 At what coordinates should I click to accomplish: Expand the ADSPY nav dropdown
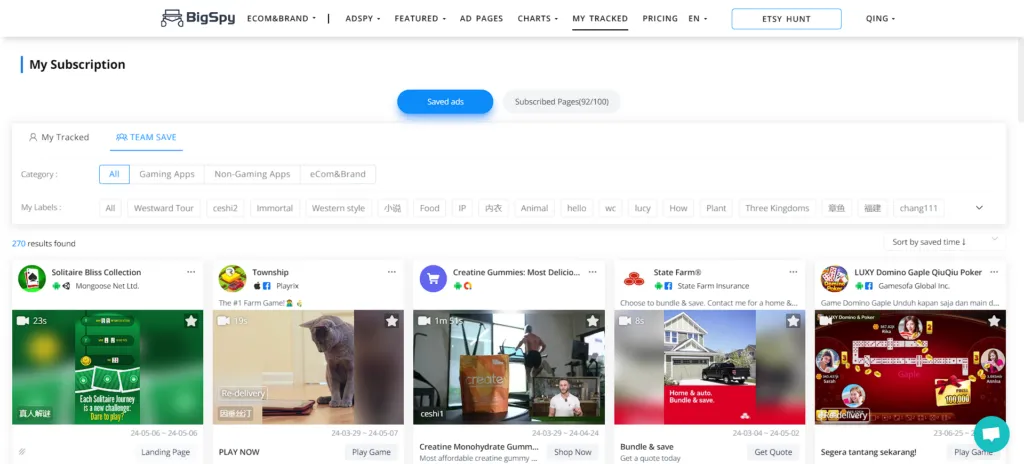tap(363, 18)
